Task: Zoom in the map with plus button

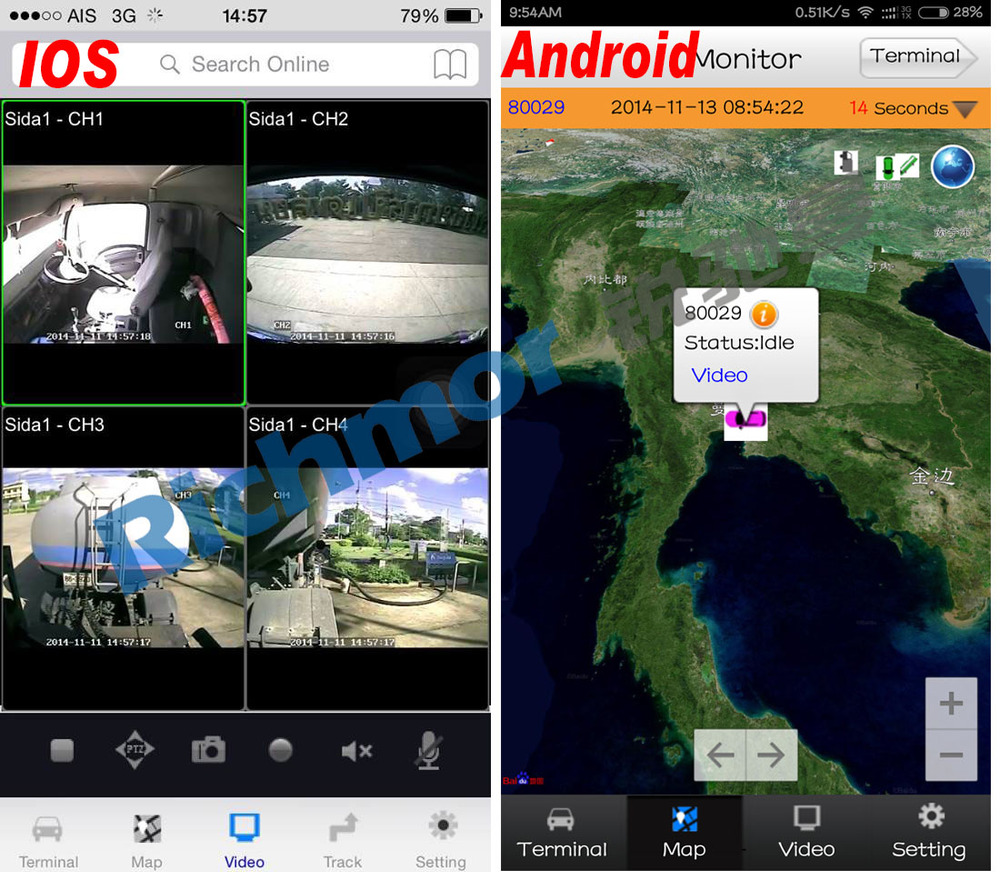Action: click(951, 704)
